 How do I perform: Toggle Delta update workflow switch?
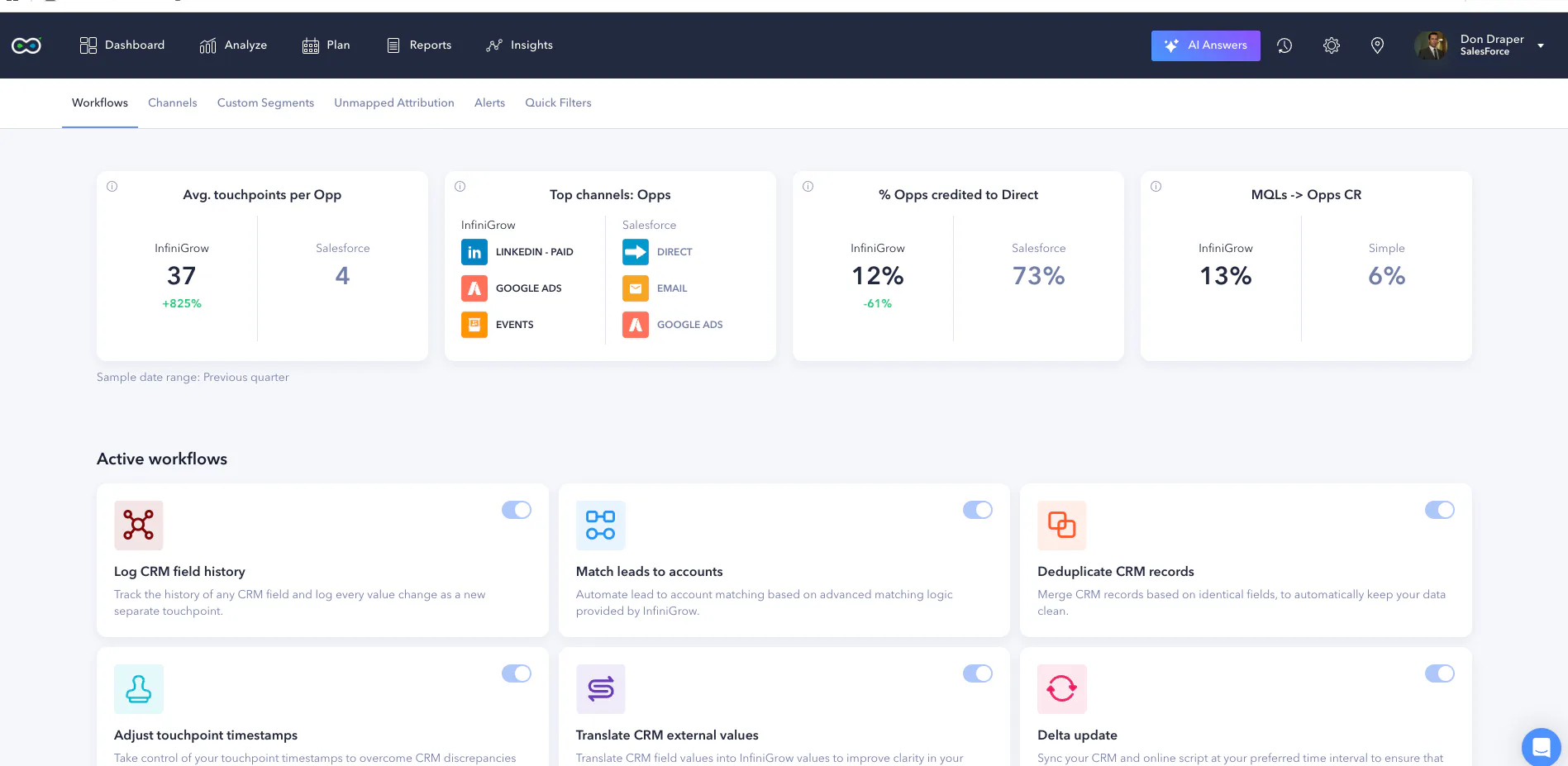pos(1440,673)
